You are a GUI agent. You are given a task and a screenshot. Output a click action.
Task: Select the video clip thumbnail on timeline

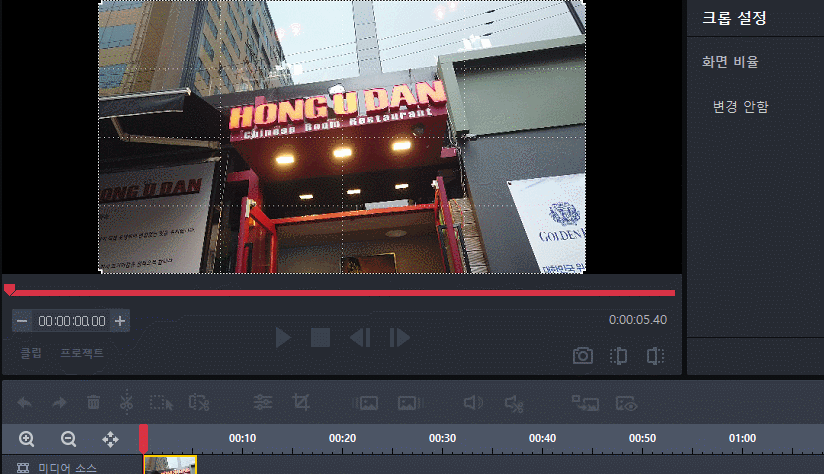170,465
